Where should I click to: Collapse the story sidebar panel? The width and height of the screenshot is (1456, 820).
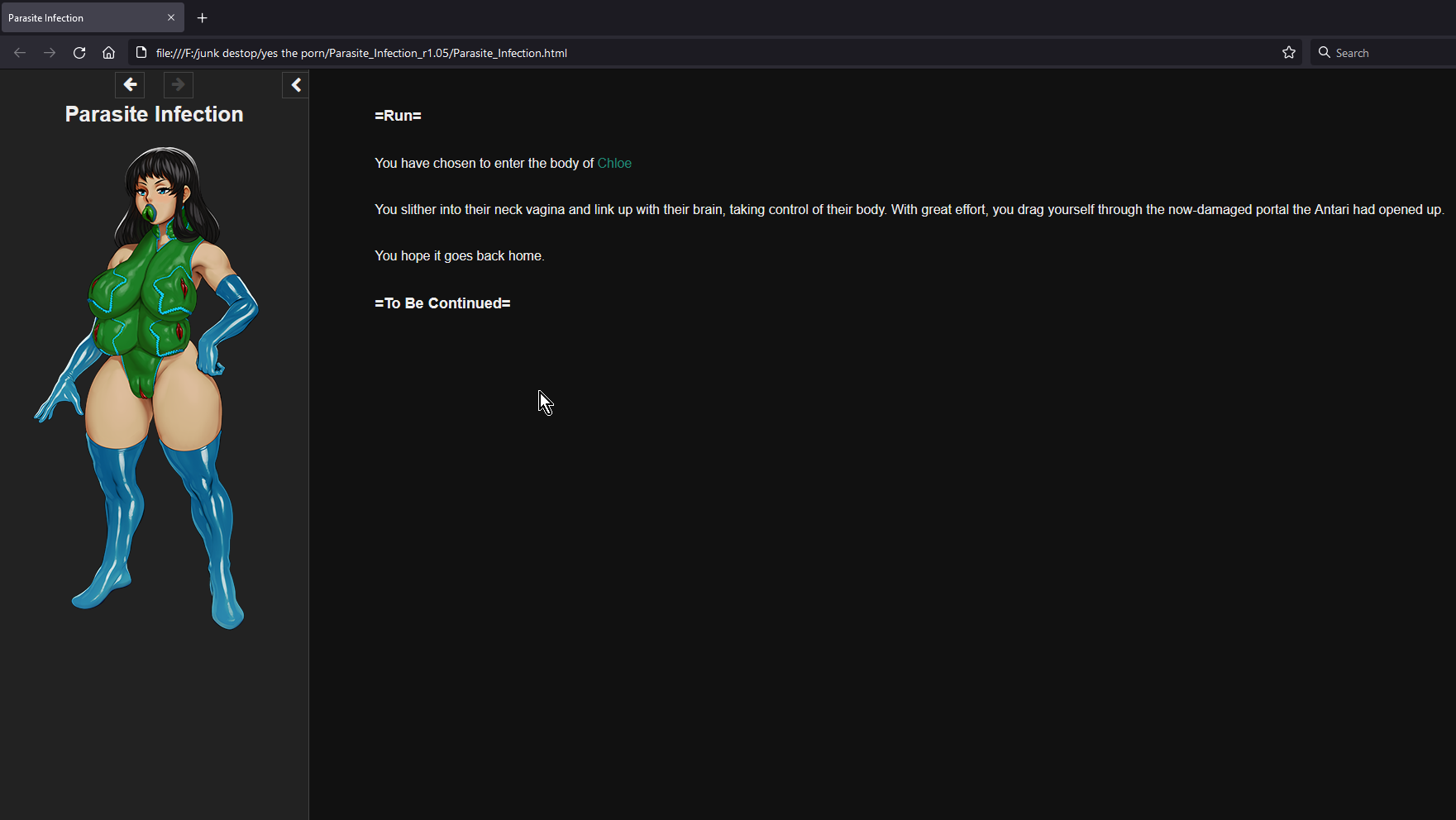(295, 84)
